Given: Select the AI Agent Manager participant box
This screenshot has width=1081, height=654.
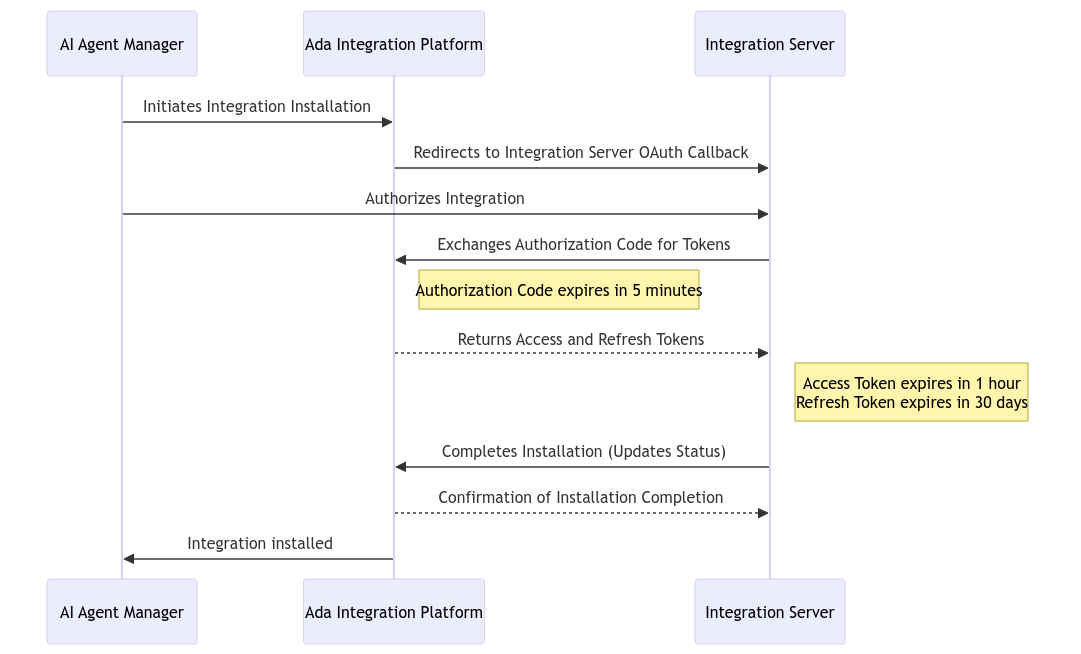Looking at the screenshot, I should [x=121, y=43].
